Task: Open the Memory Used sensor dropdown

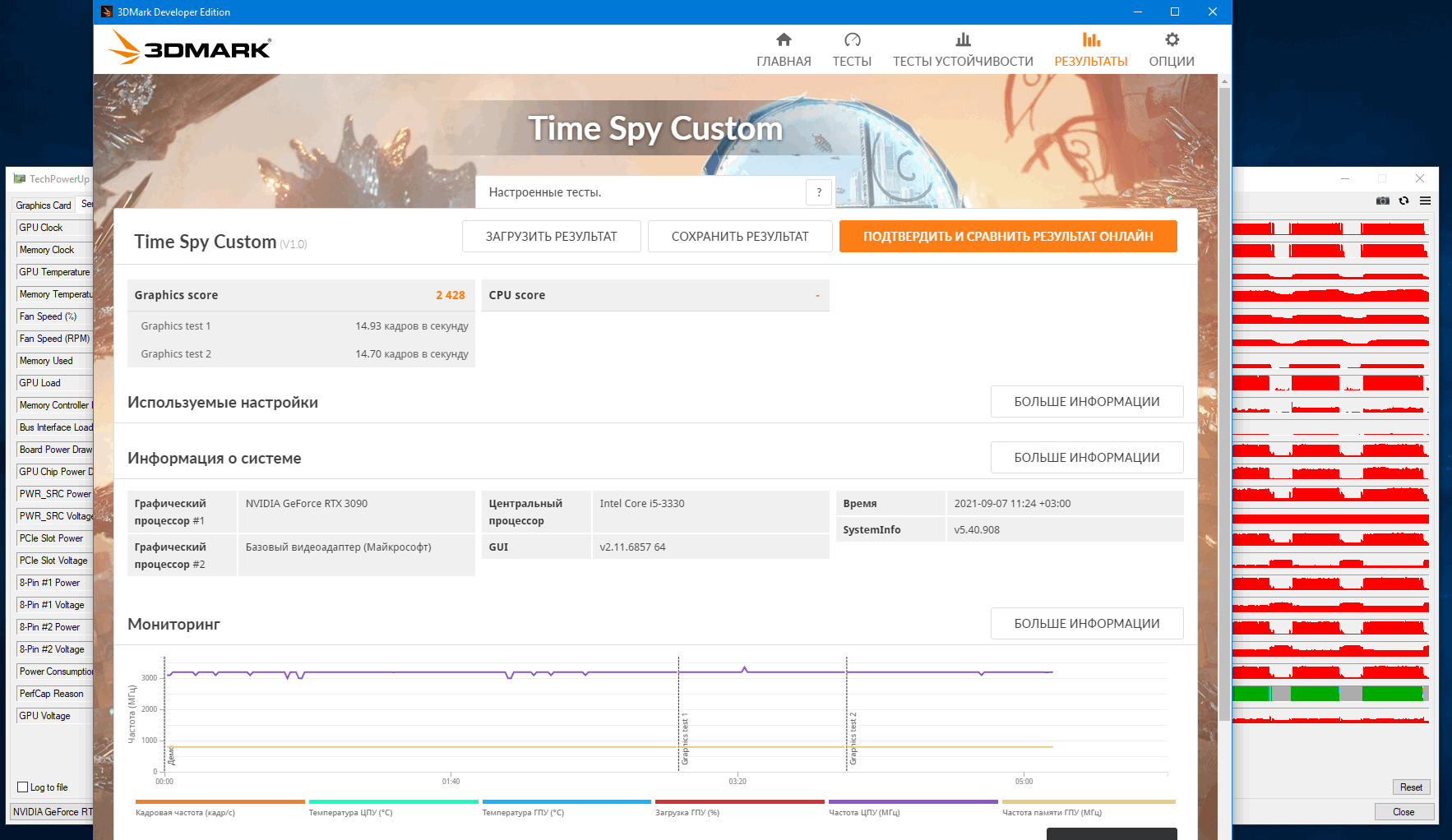Action: (54, 361)
